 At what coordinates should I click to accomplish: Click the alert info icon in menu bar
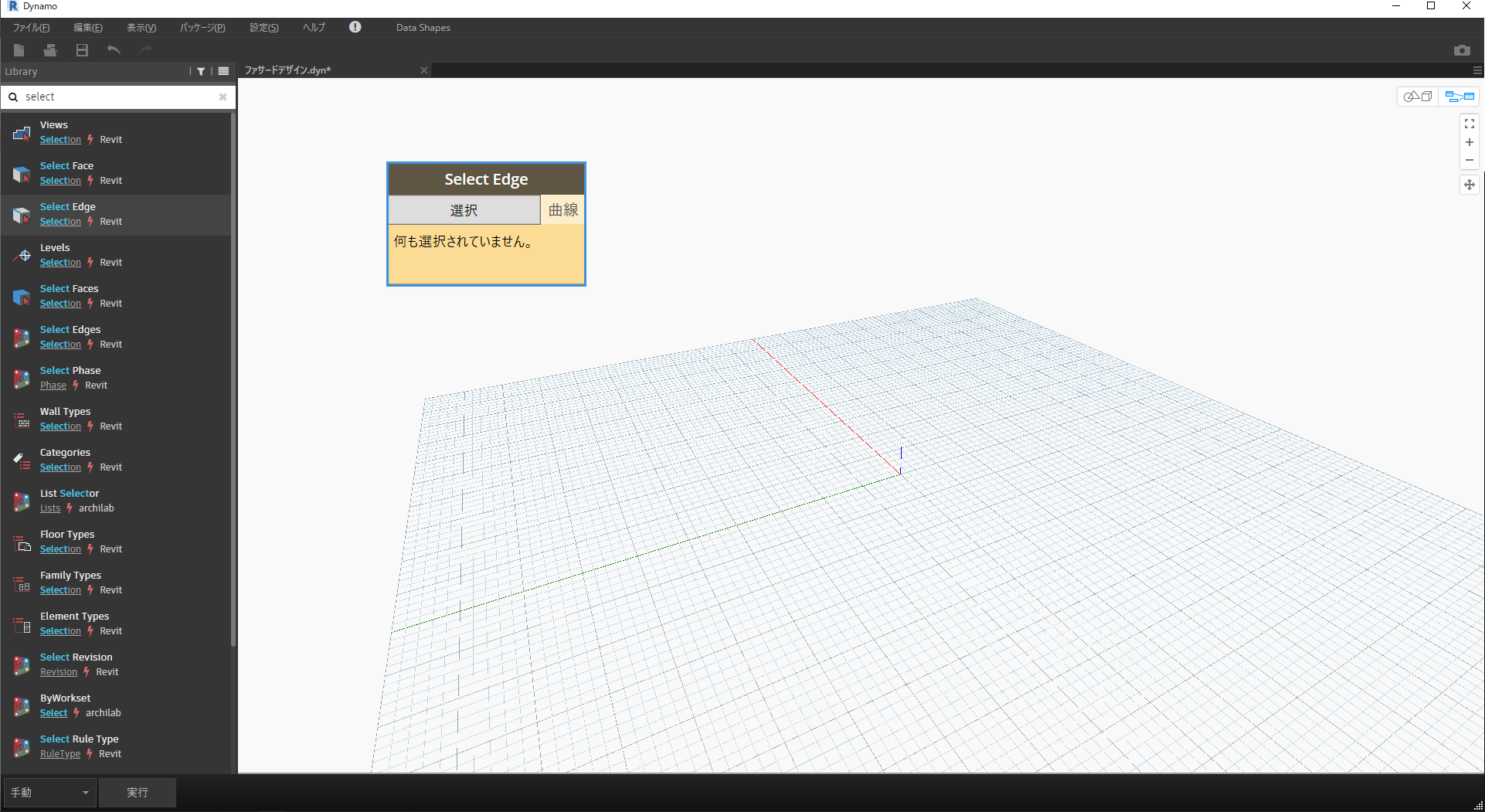[355, 27]
